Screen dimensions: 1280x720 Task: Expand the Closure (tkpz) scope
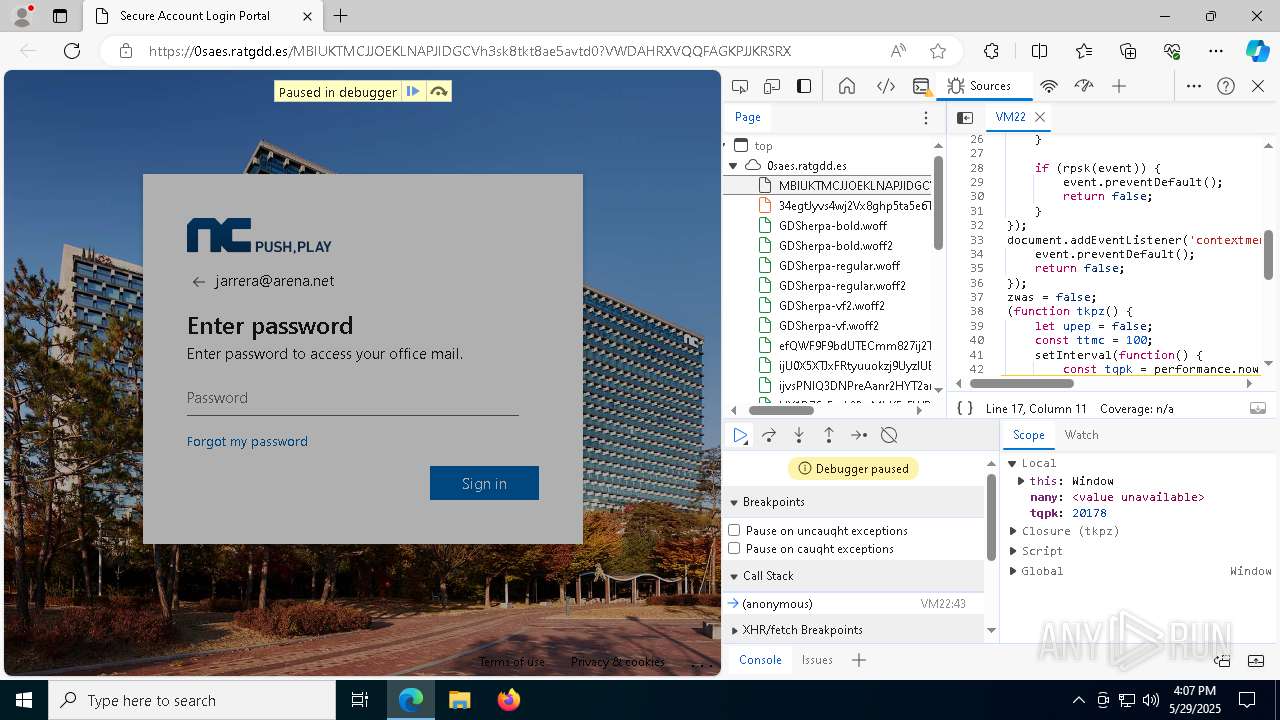tap(1012, 531)
